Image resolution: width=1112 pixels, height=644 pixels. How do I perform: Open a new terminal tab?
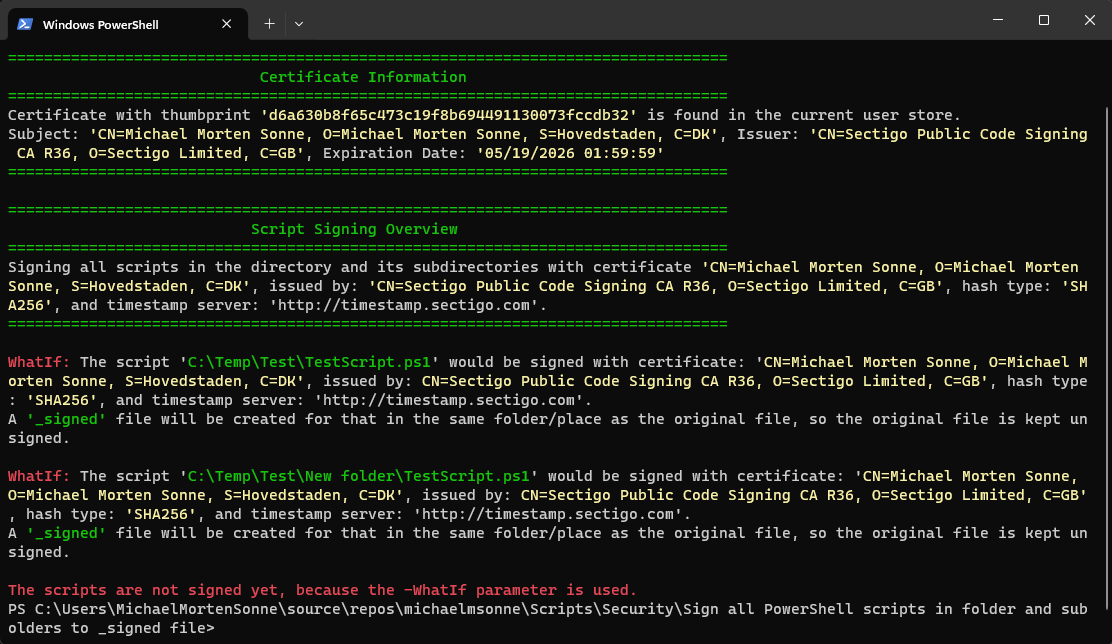[269, 23]
